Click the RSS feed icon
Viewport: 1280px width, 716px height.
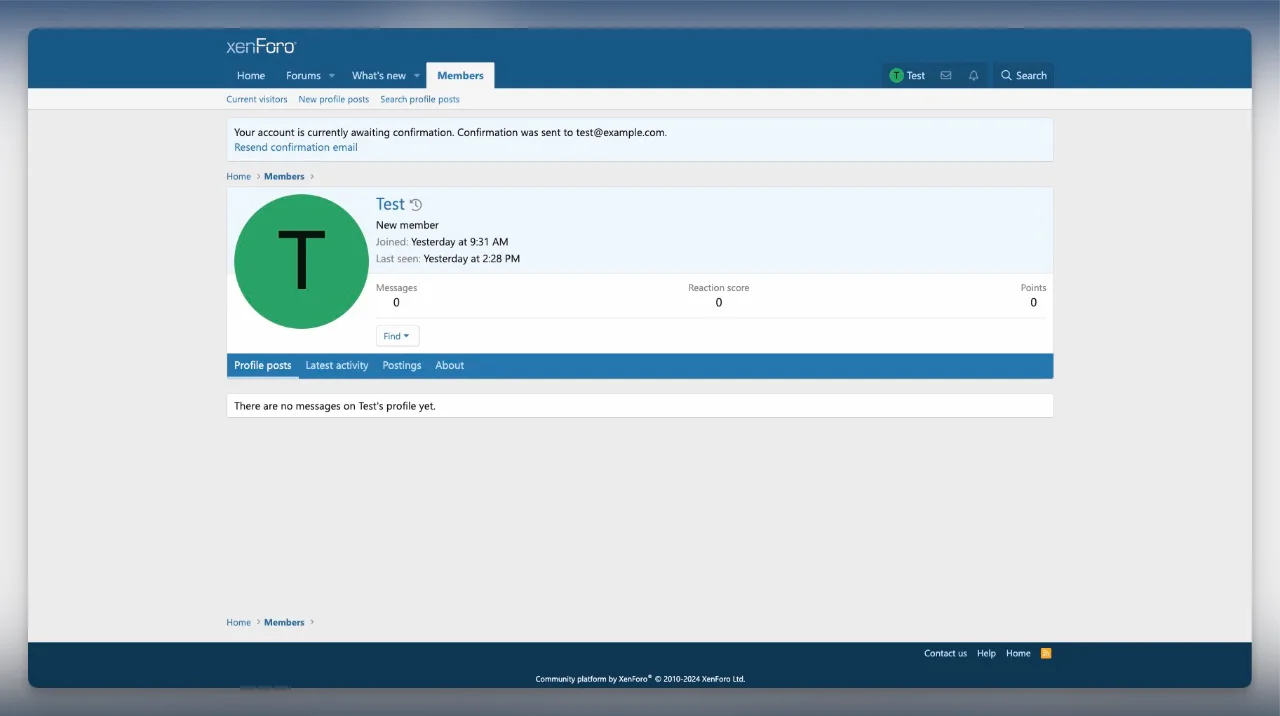[x=1046, y=653]
